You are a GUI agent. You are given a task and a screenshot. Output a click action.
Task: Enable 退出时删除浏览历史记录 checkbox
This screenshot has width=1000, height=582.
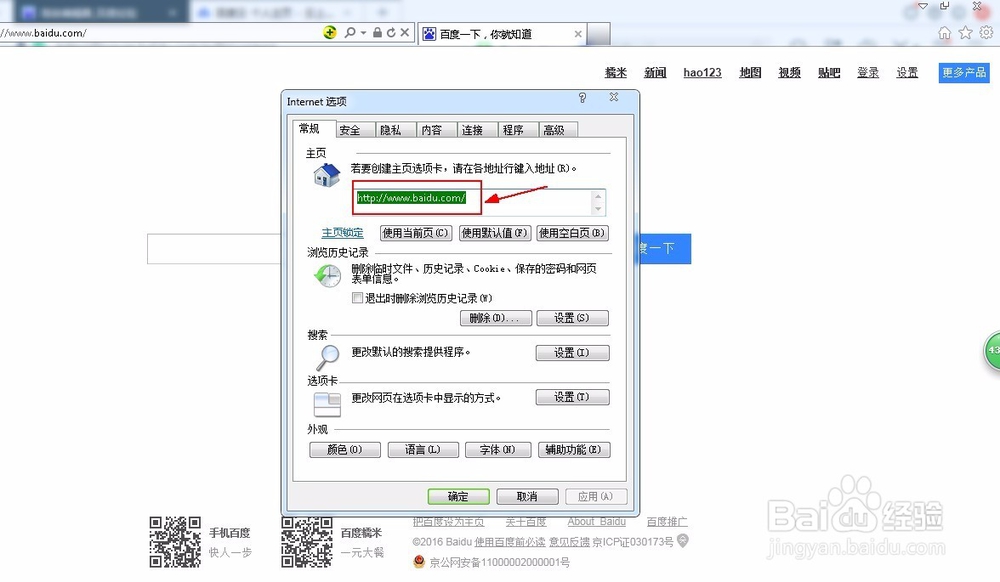tap(358, 298)
